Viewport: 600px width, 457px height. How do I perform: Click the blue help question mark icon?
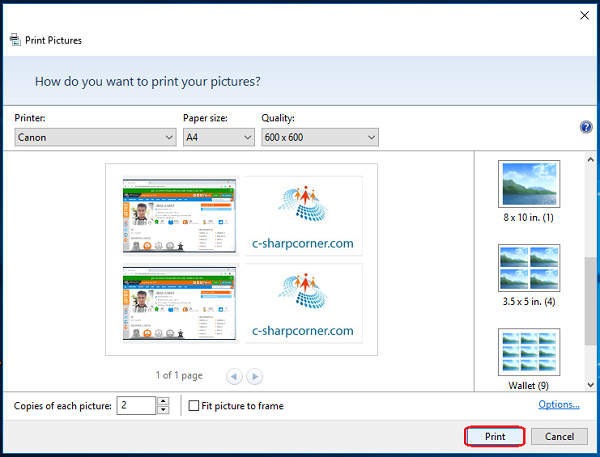click(586, 127)
